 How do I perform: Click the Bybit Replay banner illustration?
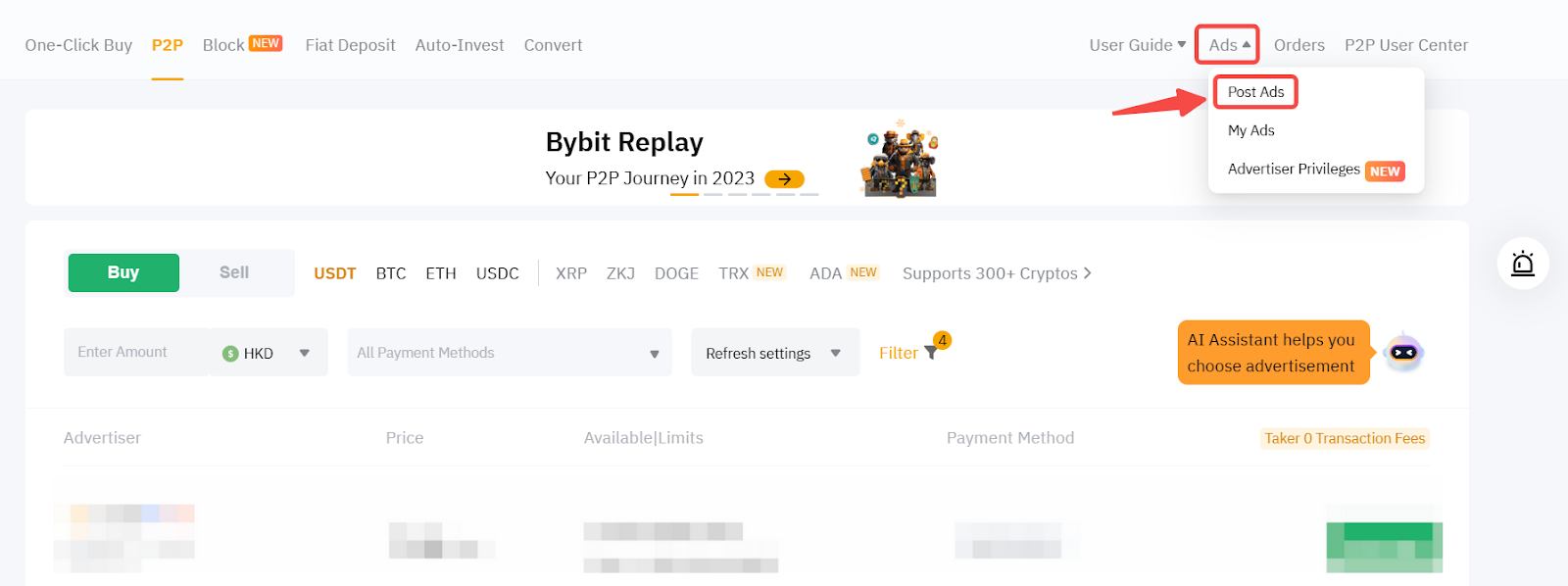(x=900, y=160)
